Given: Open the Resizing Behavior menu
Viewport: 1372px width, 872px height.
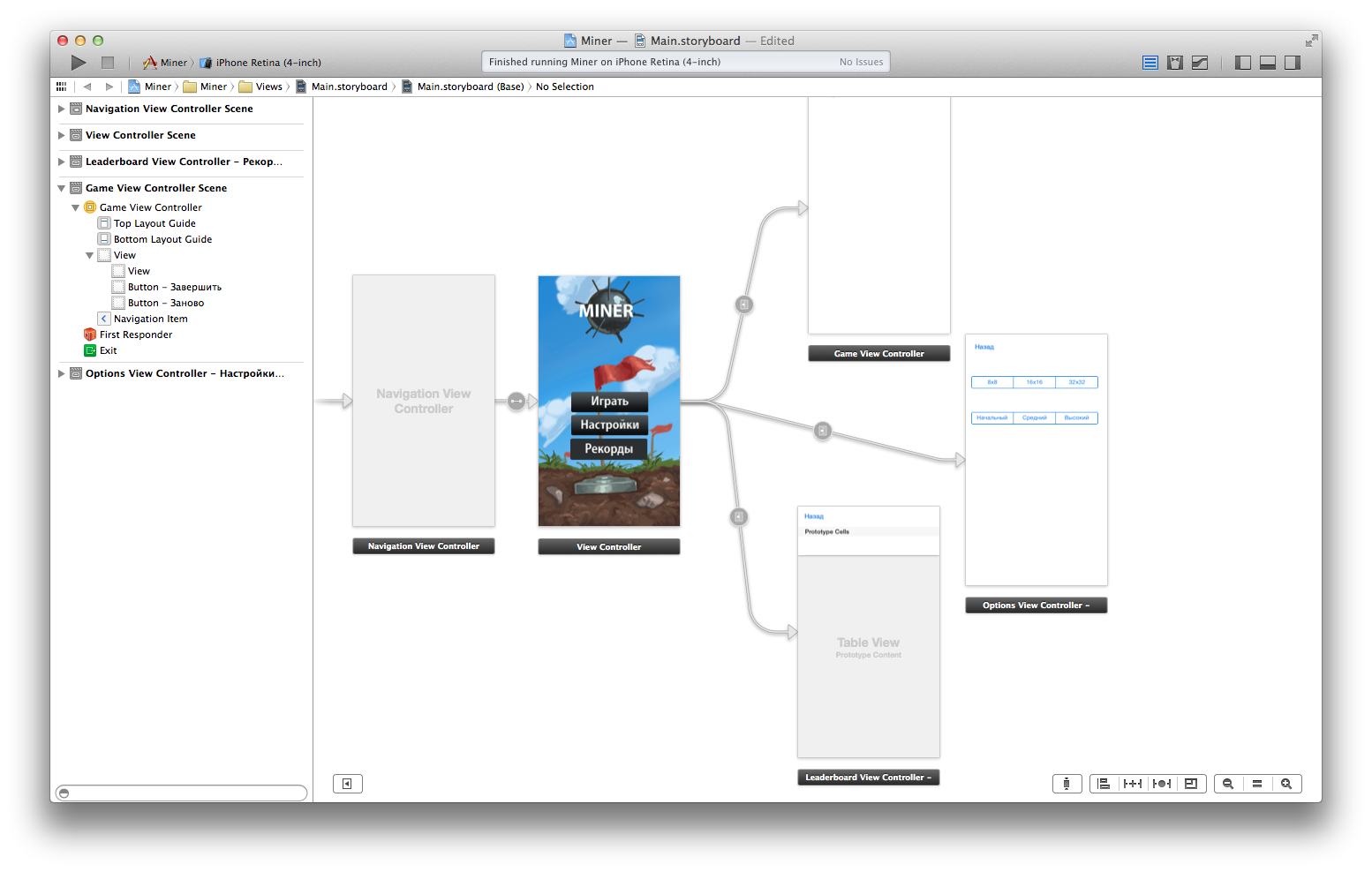Looking at the screenshot, I should point(1191,784).
